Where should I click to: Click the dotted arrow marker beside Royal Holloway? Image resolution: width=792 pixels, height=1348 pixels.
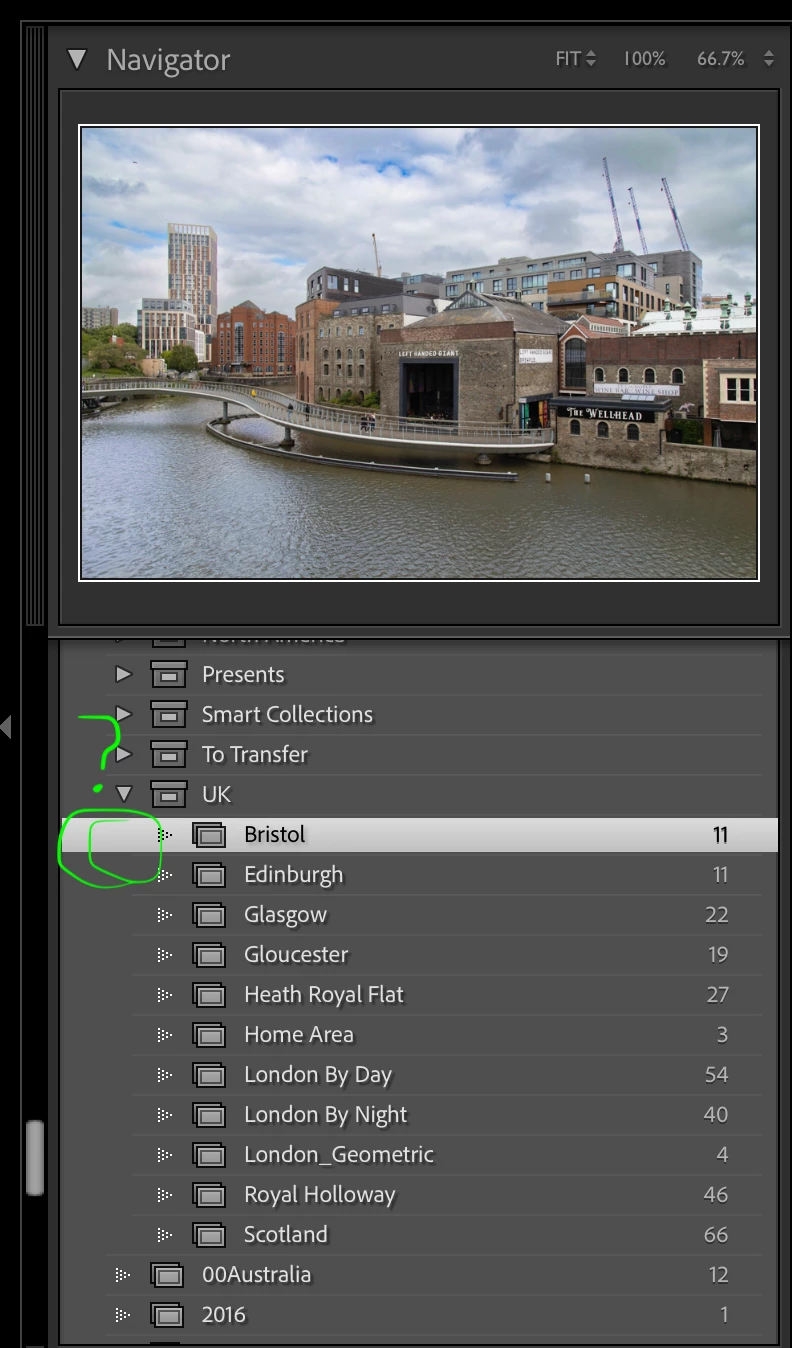tap(165, 1195)
